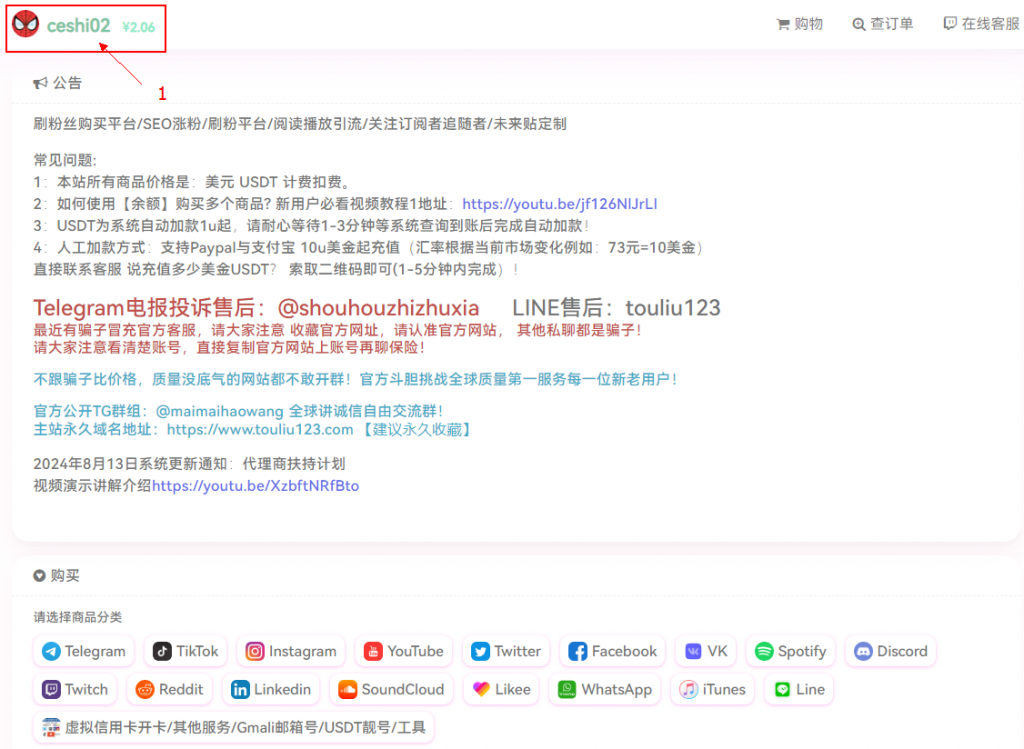Select the WhatsApp category icon
Image resolution: width=1024 pixels, height=749 pixels.
click(567, 690)
